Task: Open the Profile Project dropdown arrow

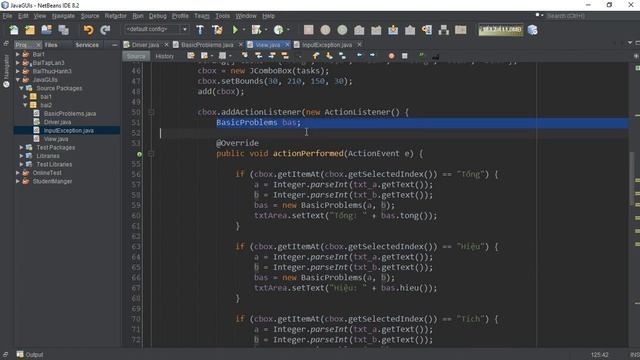Action: click(288, 30)
